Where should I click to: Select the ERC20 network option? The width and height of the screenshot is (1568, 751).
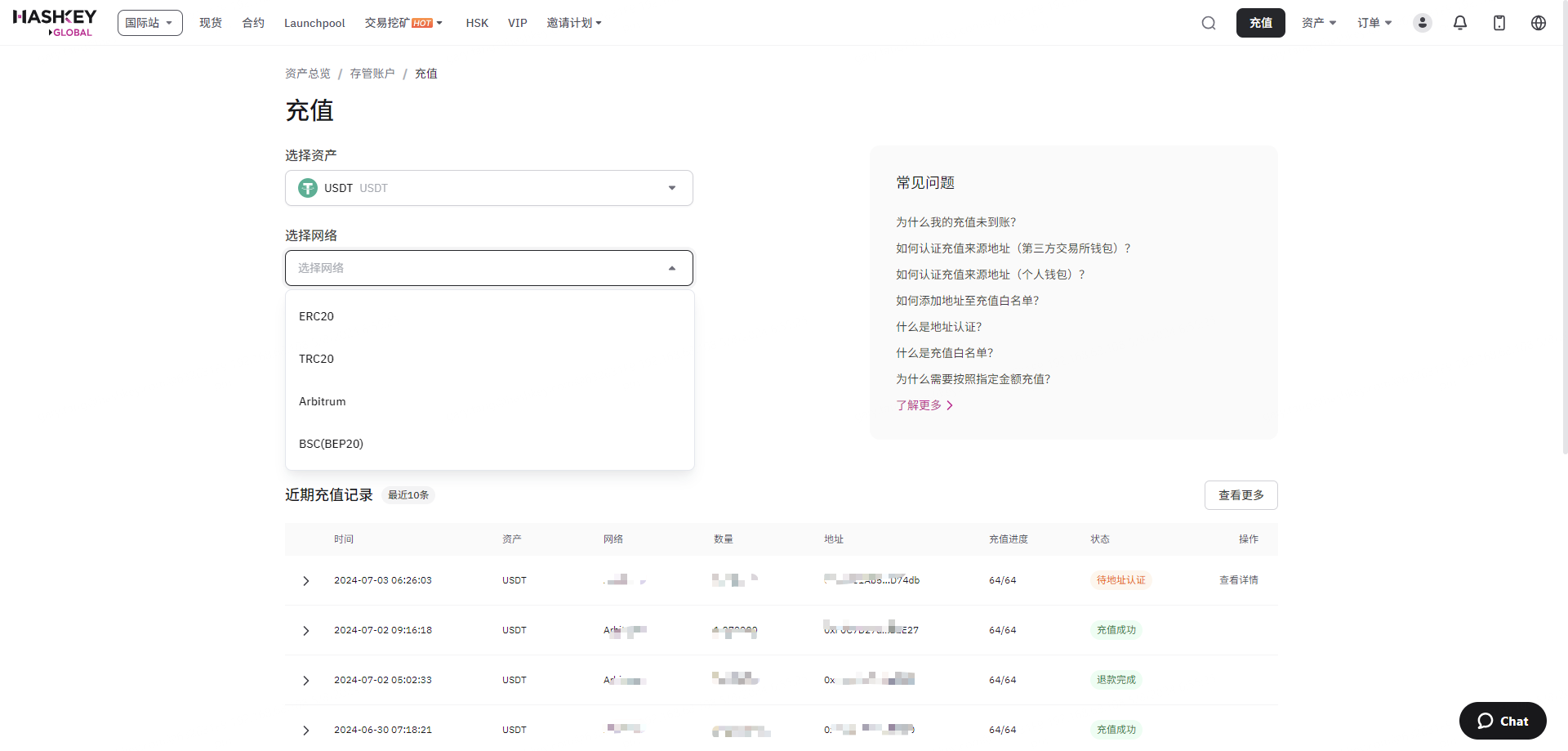point(490,316)
